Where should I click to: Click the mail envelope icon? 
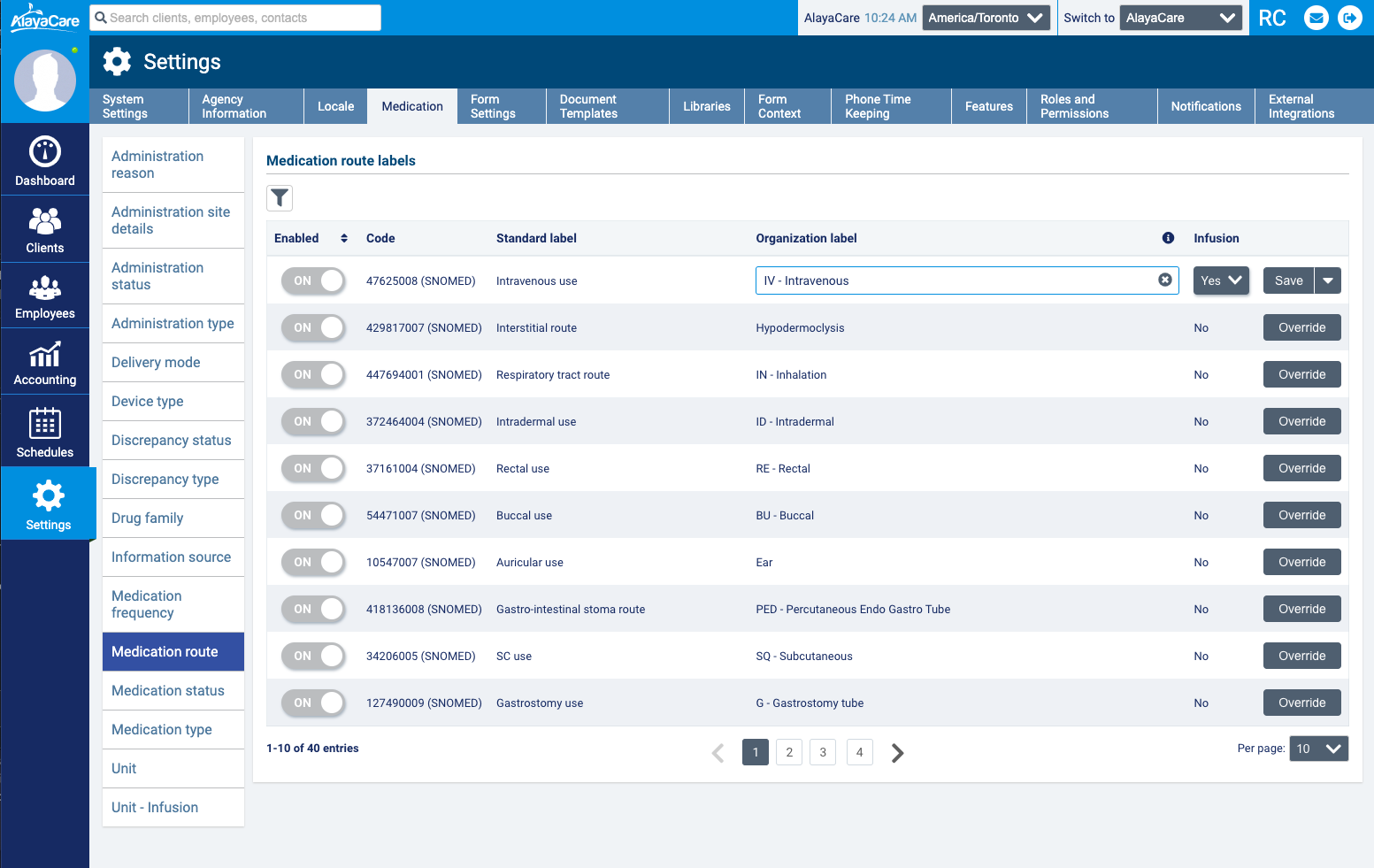[1316, 18]
